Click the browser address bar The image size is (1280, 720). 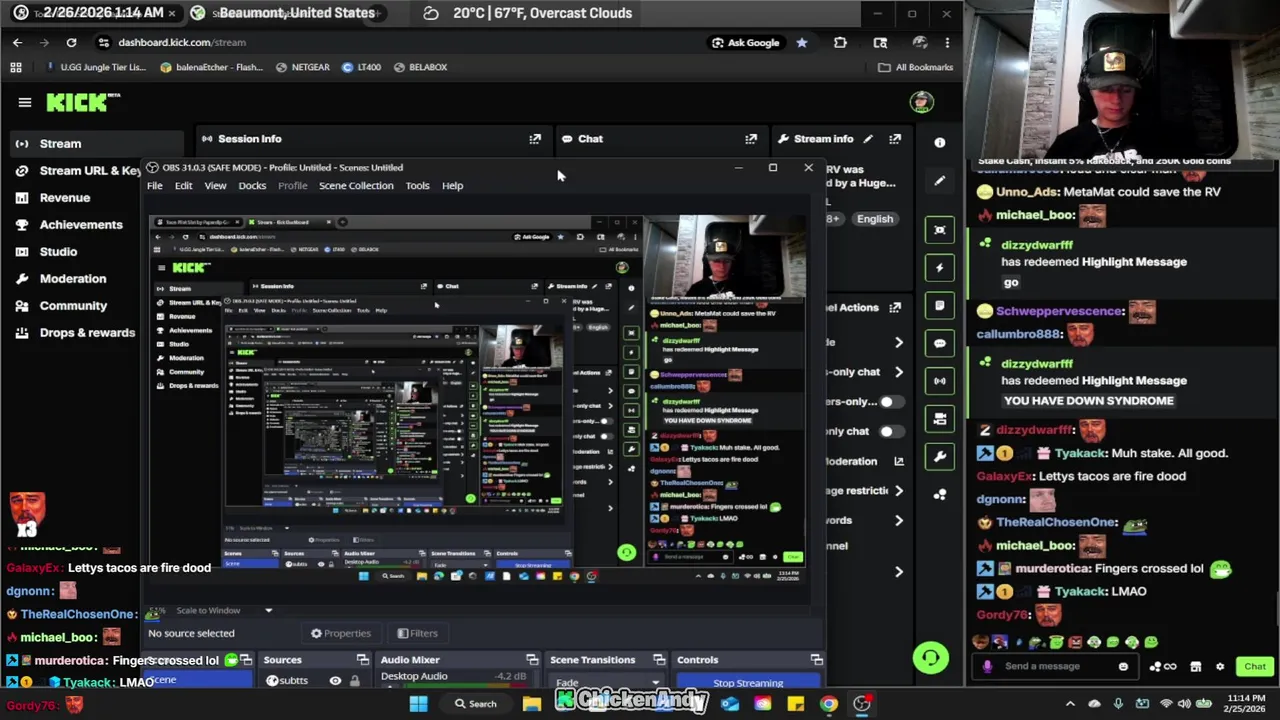(400, 43)
